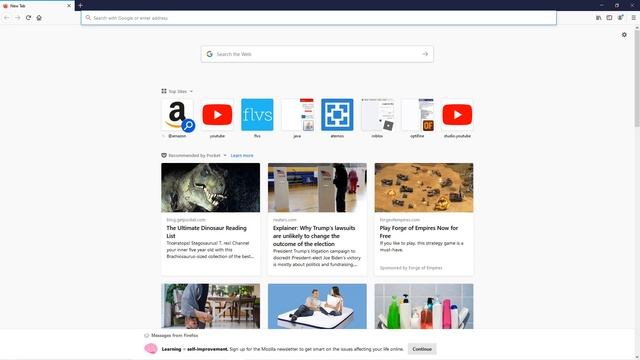Open the dinosaur article thumbnail
The width and height of the screenshot is (640, 360).
(210, 188)
